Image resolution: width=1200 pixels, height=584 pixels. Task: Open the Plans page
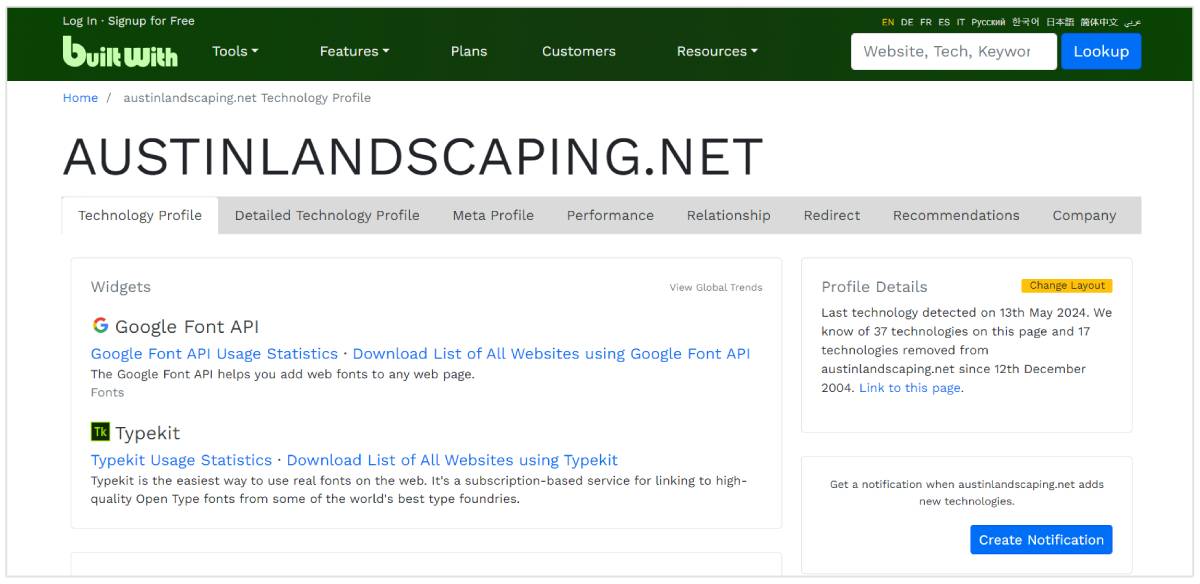pyautogui.click(x=469, y=51)
